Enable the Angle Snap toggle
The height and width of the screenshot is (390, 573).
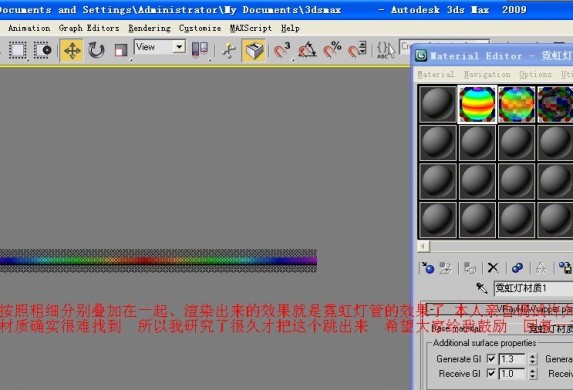[307, 50]
